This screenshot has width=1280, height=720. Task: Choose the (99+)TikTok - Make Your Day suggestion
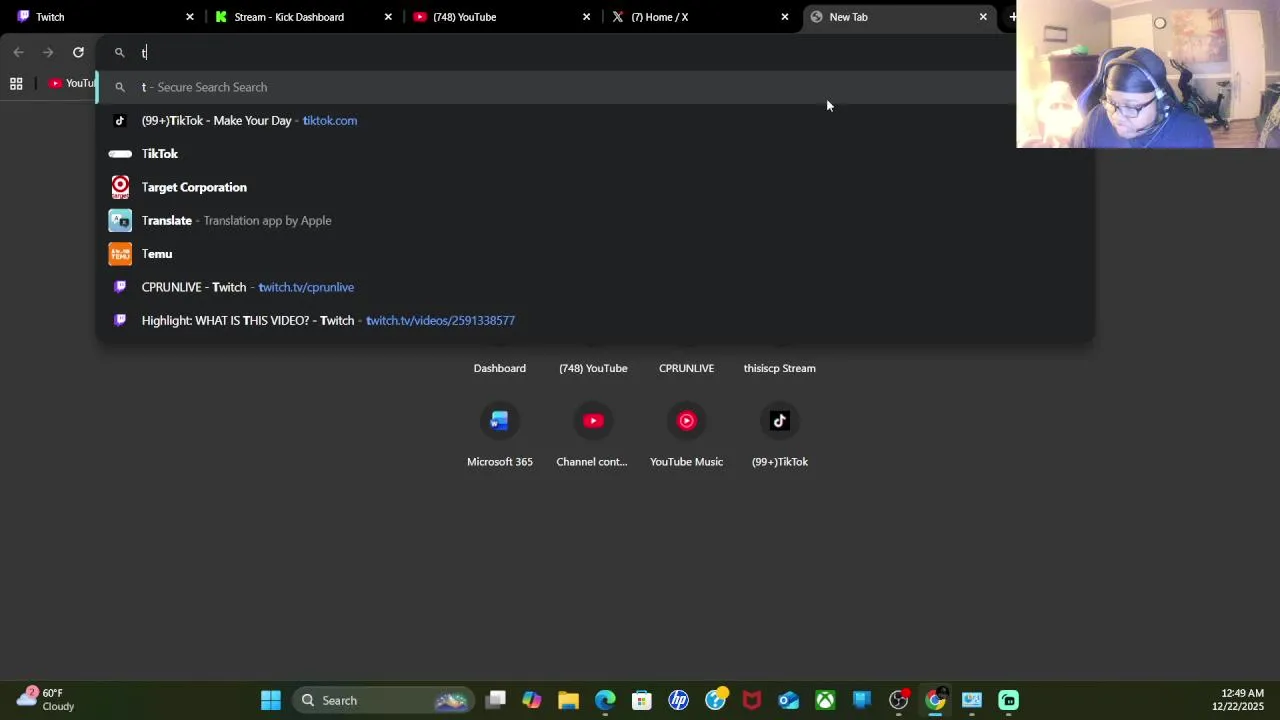point(594,120)
